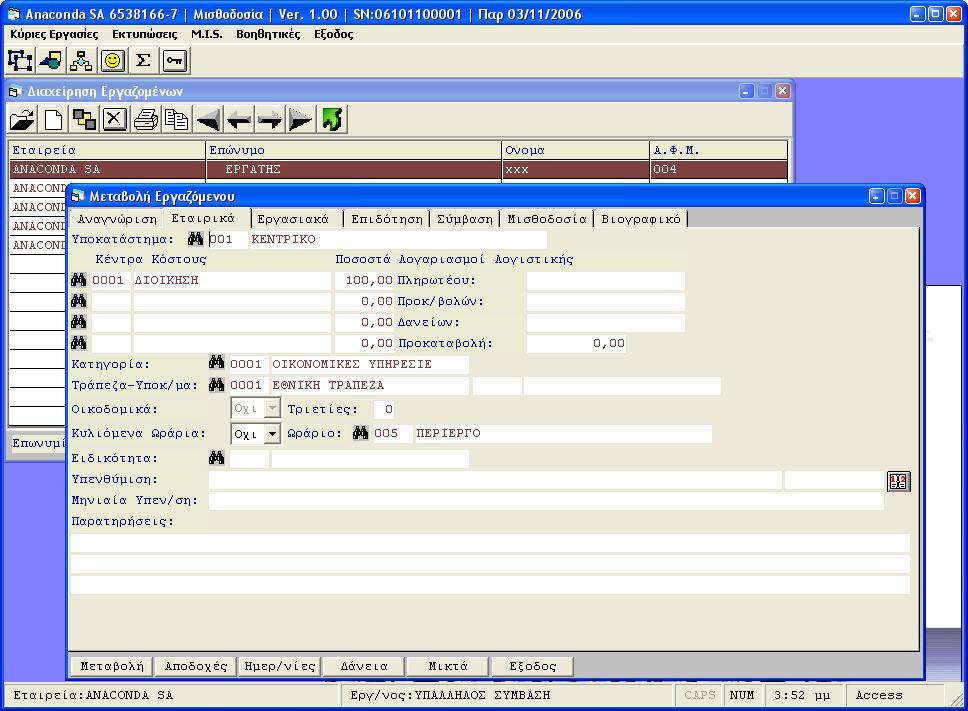Click the Sigma totals toolbar icon

144,61
